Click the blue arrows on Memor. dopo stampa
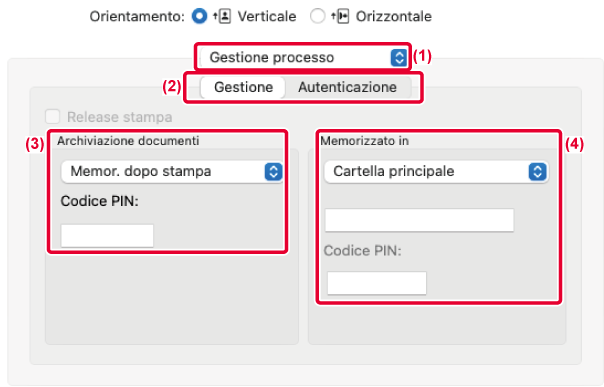This screenshot has height=387, width=604. [273, 171]
